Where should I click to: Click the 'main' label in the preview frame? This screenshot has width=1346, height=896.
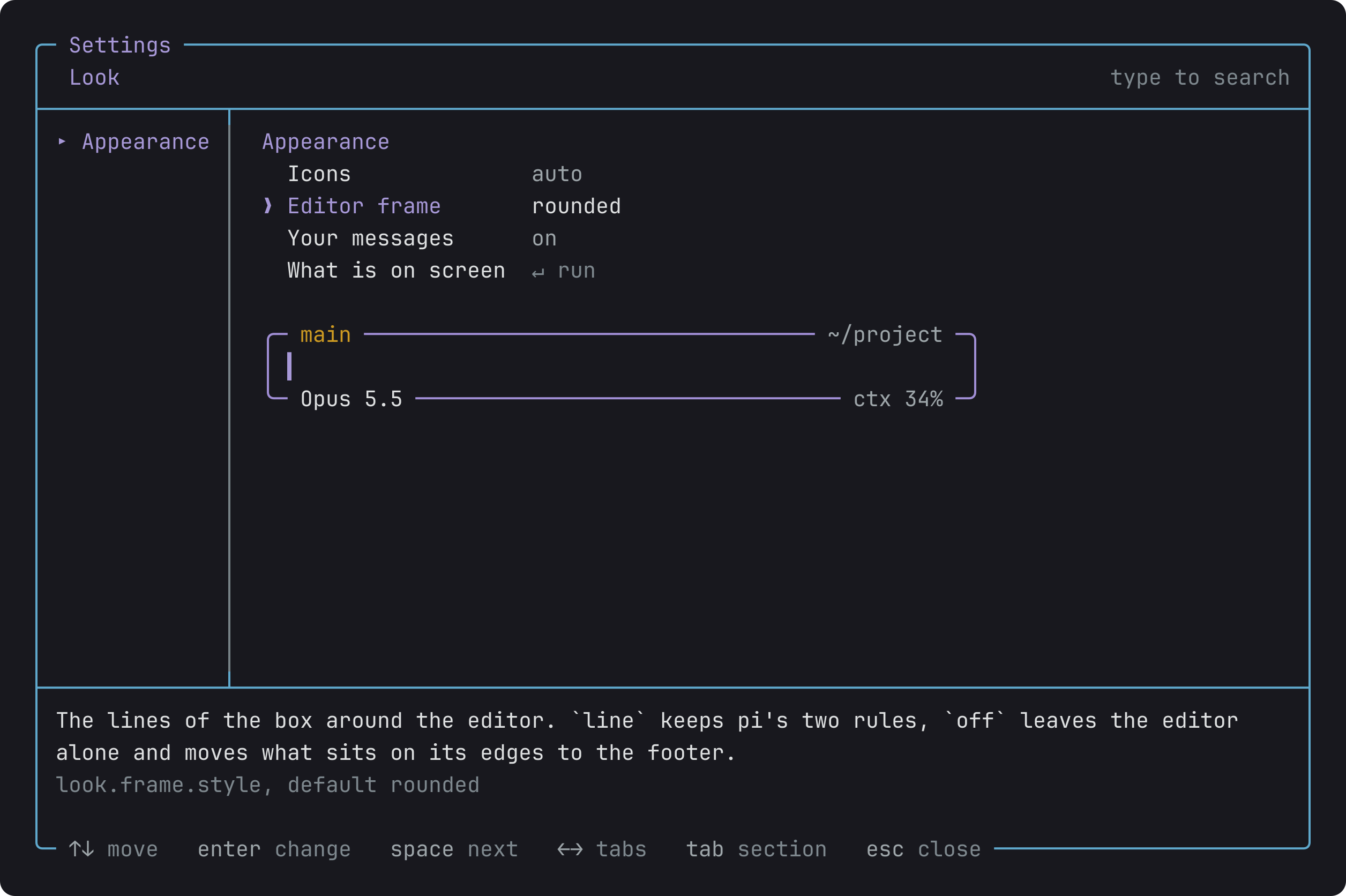pos(326,335)
